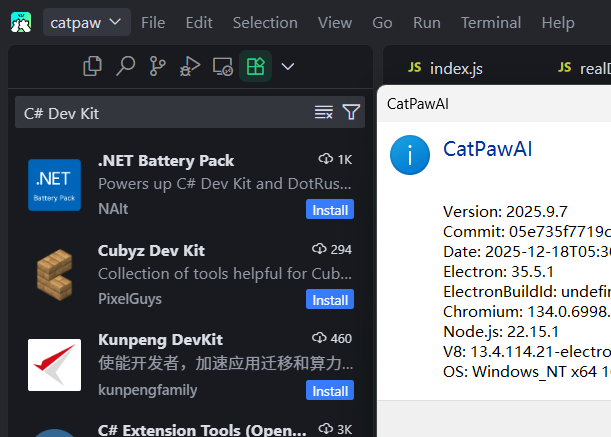Image resolution: width=611 pixels, height=437 pixels.
Task: Install the .NET Battery Pack extension
Action: click(x=329, y=210)
